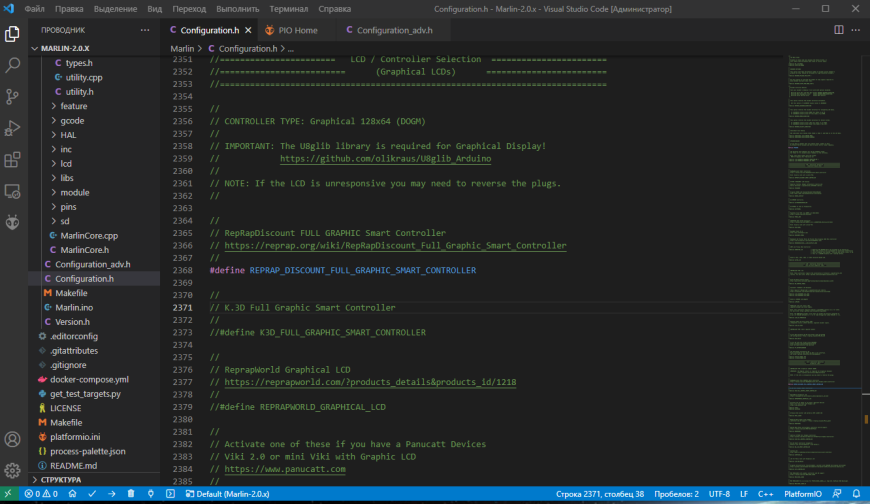Open the Вид menu

pyautogui.click(x=154, y=9)
